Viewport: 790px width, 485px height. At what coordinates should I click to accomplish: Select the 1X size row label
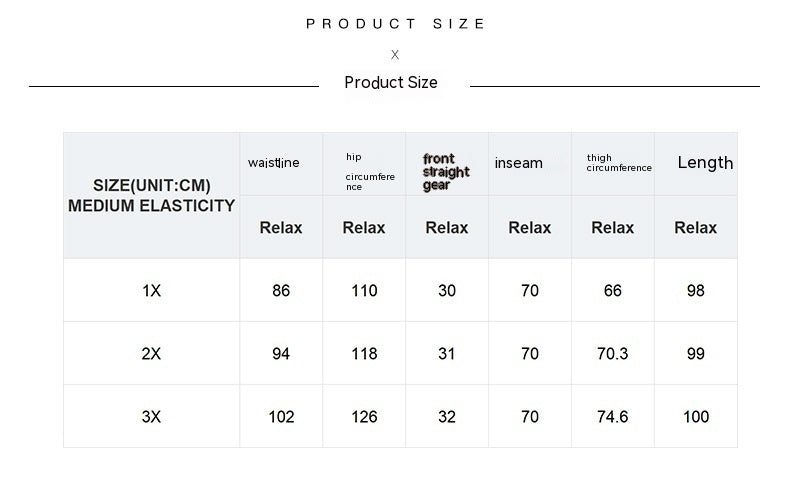click(x=151, y=291)
